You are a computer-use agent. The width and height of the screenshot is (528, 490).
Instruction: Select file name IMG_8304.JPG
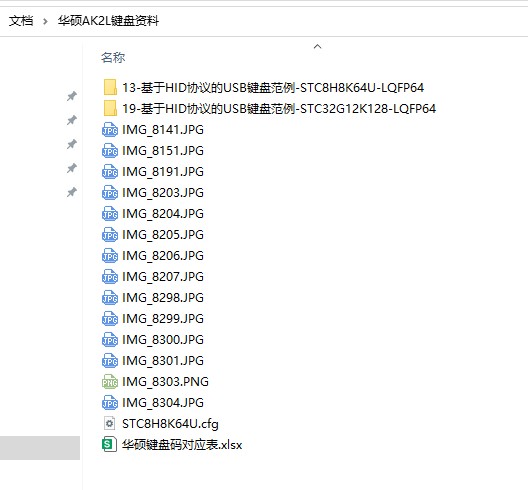click(163, 402)
